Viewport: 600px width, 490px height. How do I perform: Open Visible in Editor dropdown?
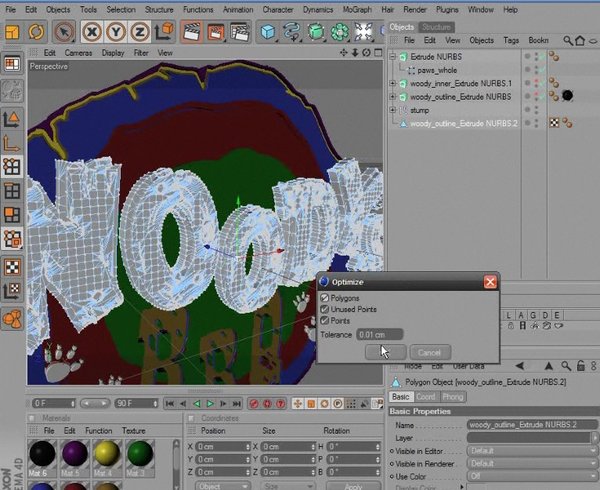click(x=532, y=451)
